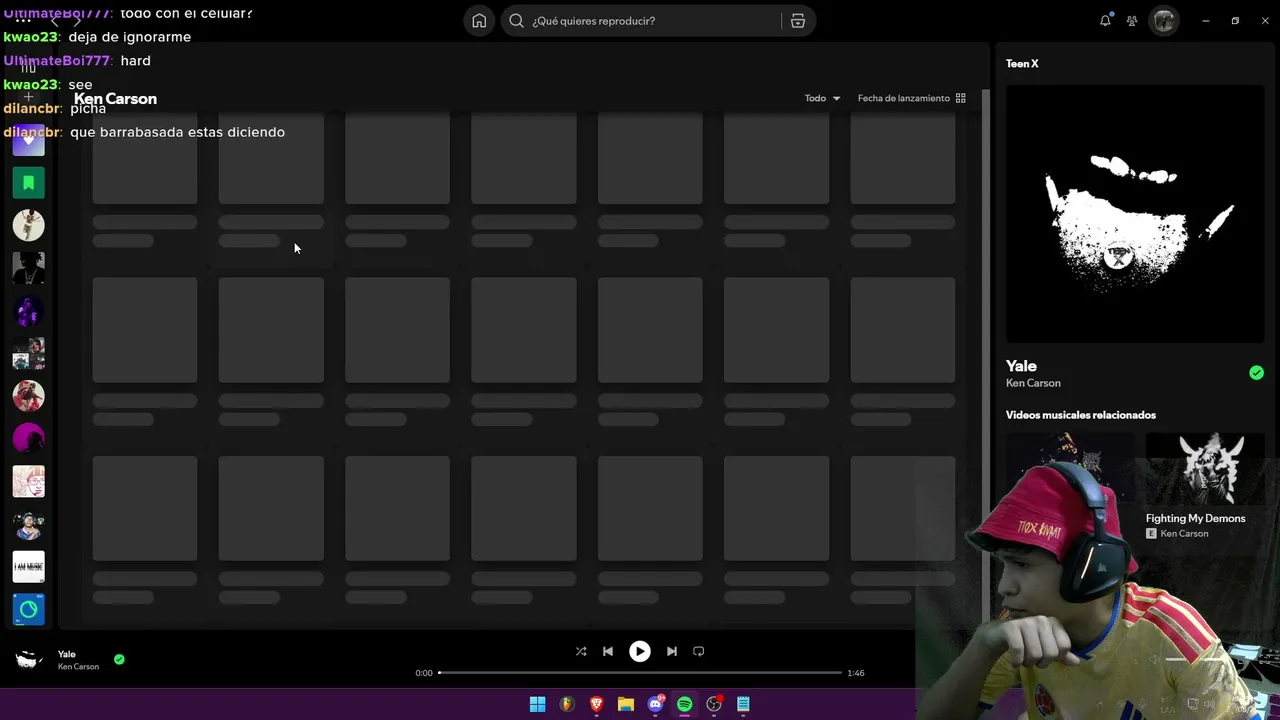Open File Explorer from the taskbar
The width and height of the screenshot is (1280, 720).
(626, 704)
